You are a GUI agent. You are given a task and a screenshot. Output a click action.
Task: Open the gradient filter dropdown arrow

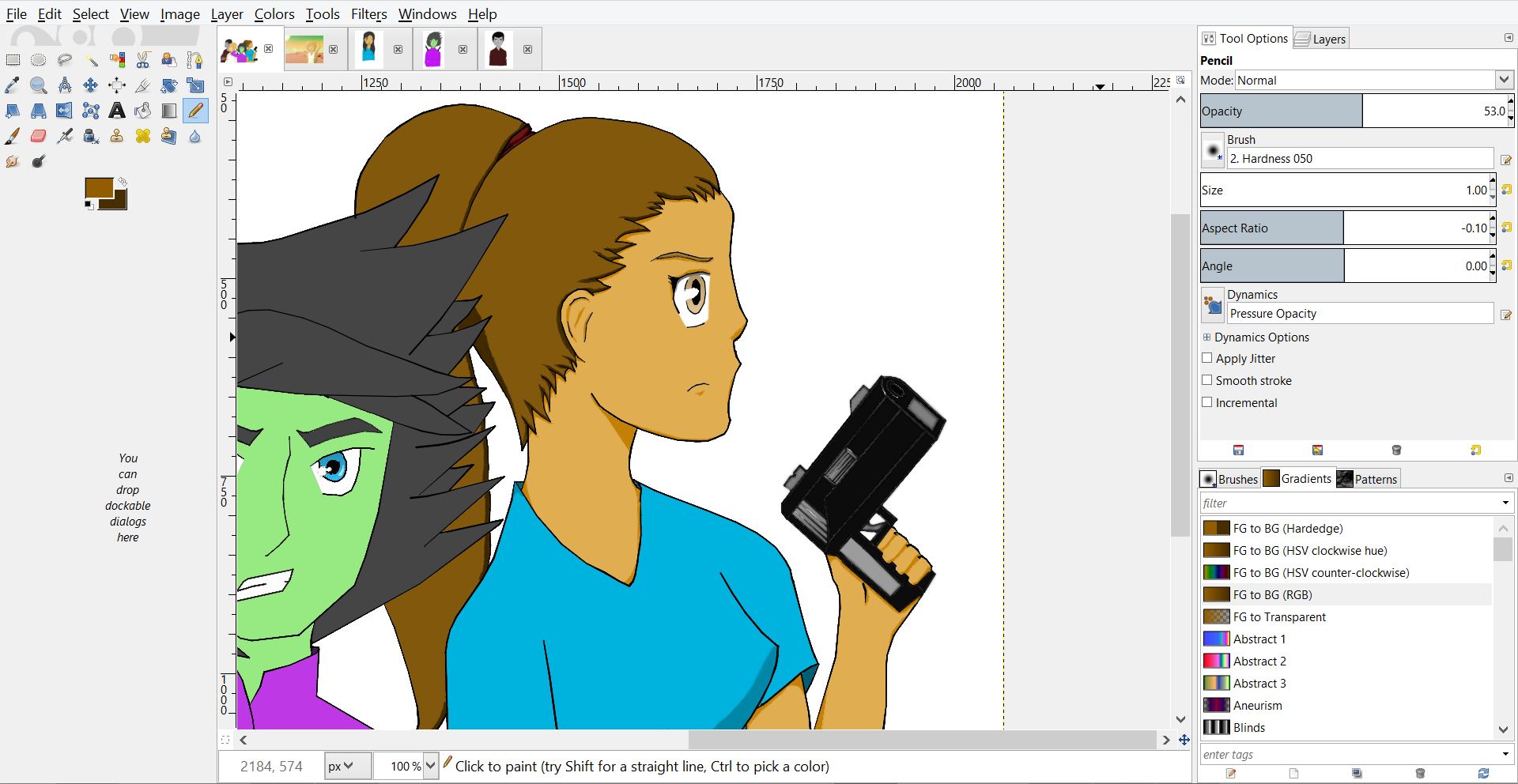pyautogui.click(x=1505, y=503)
